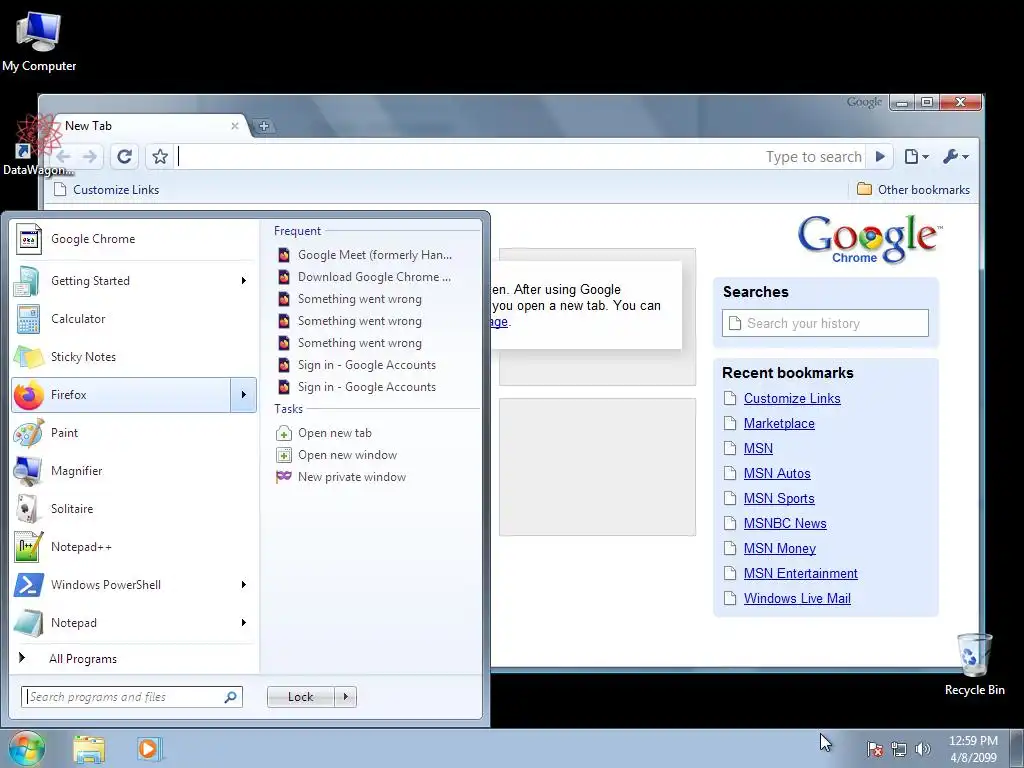
Task: Click Chrome's forward arrow
Action: pos(90,157)
